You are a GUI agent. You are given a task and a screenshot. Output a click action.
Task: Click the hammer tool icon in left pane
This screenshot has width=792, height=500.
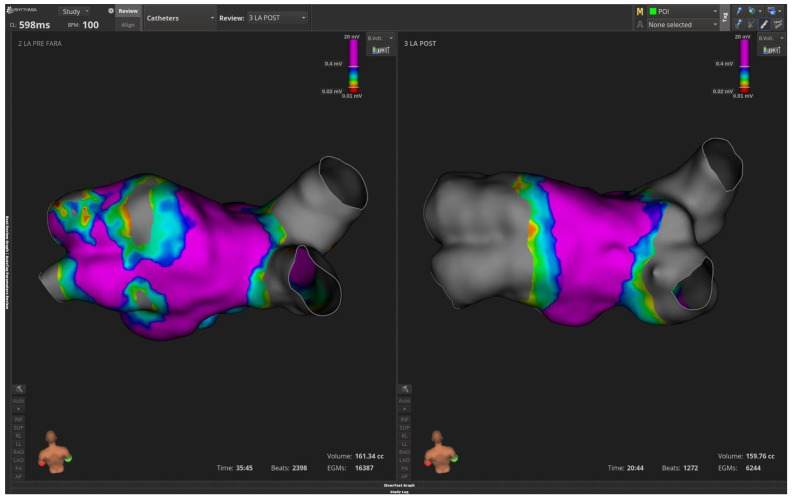click(19, 389)
